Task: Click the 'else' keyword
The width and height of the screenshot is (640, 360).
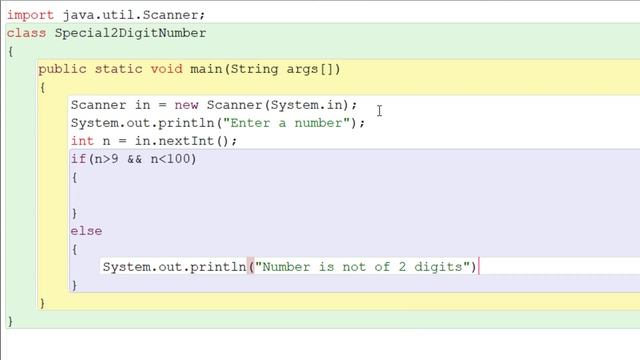Action: (86, 231)
